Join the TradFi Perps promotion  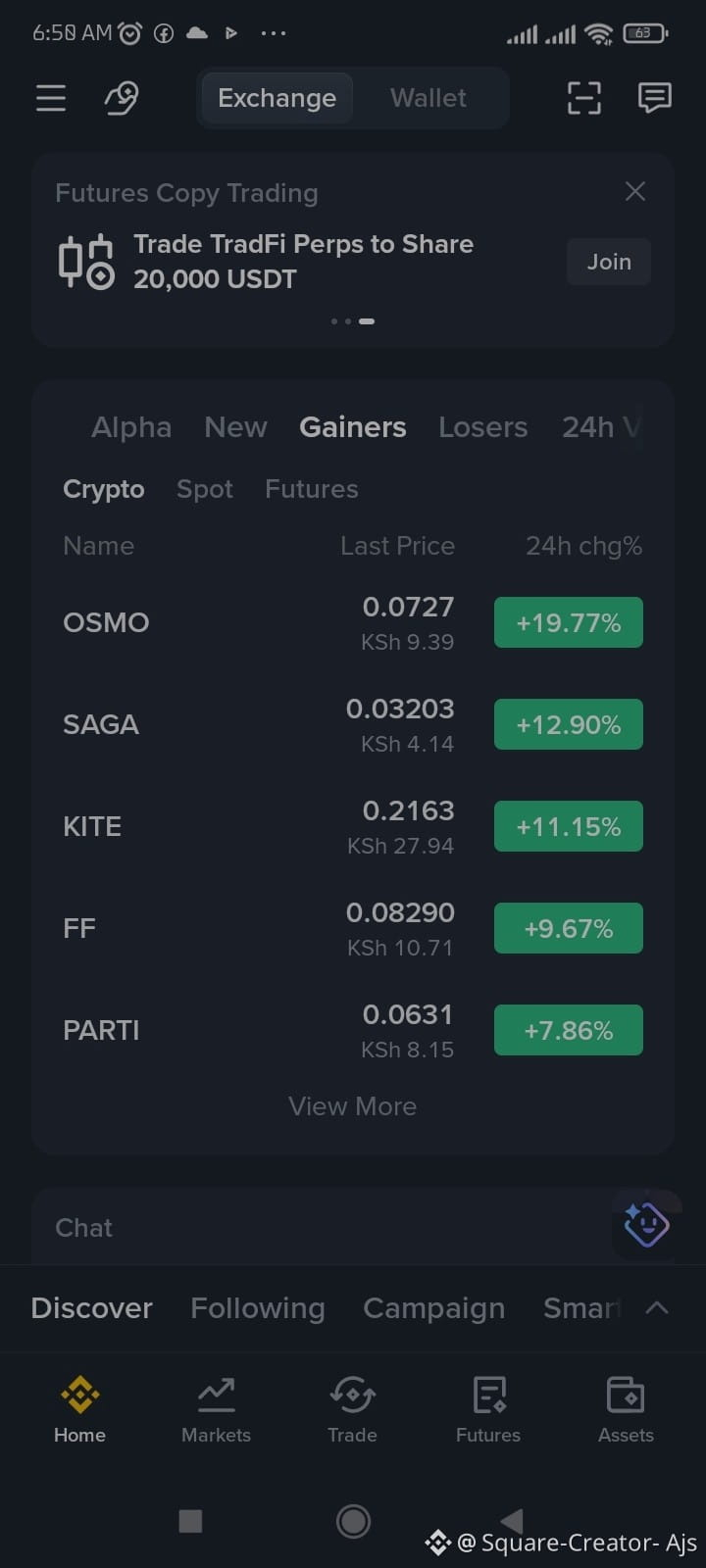[609, 262]
